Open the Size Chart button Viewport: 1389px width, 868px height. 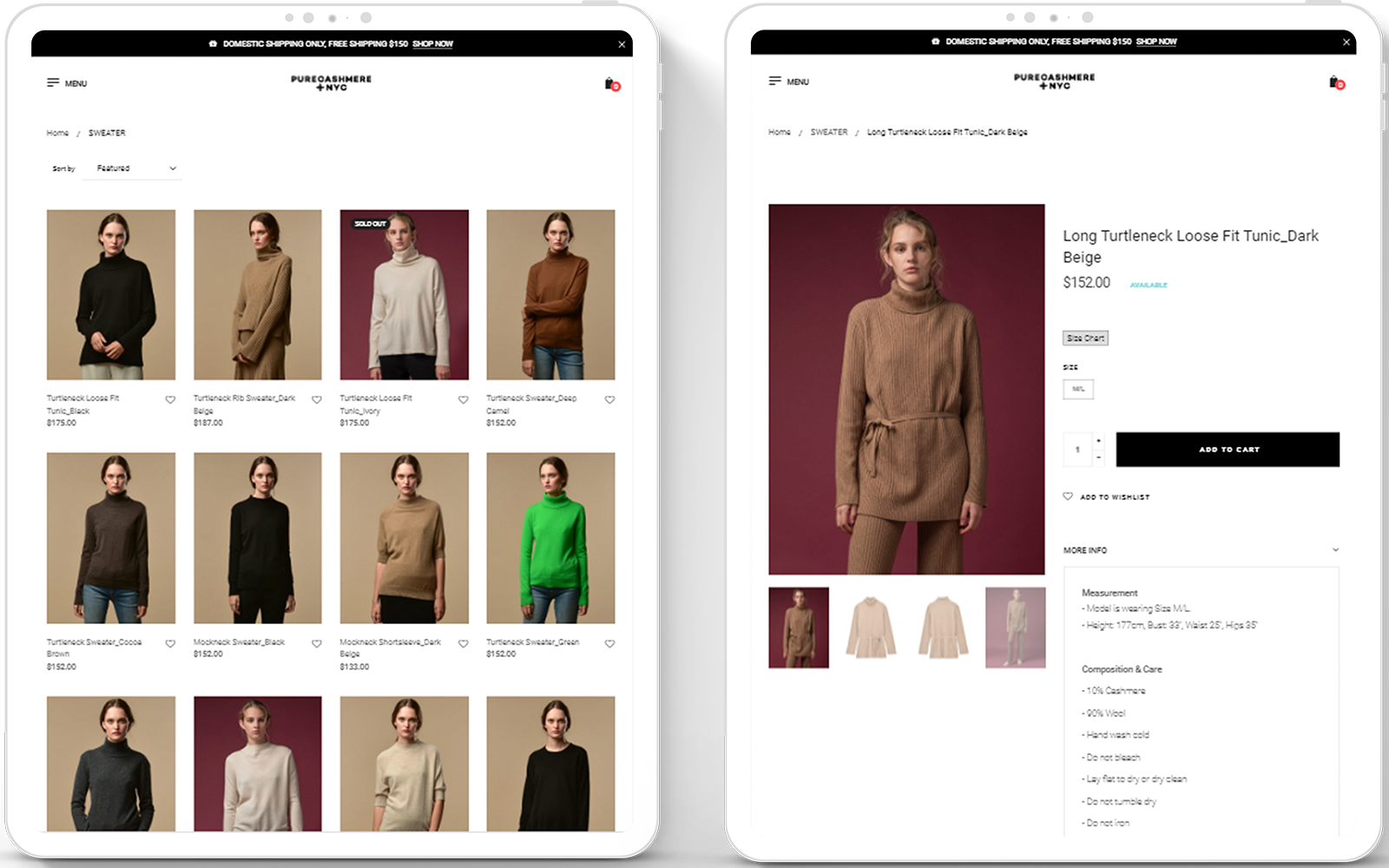(x=1085, y=339)
